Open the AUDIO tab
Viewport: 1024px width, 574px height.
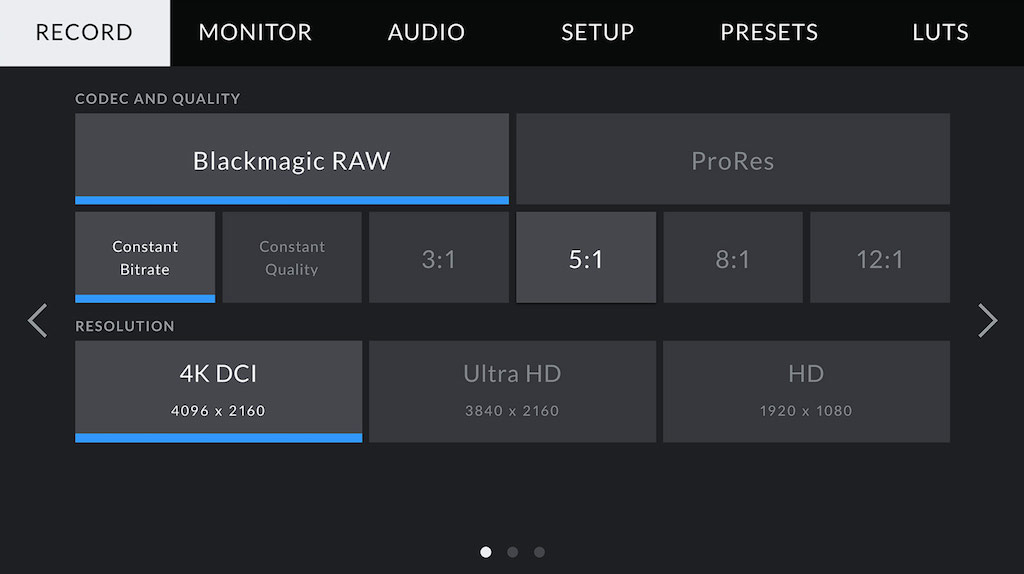click(426, 33)
